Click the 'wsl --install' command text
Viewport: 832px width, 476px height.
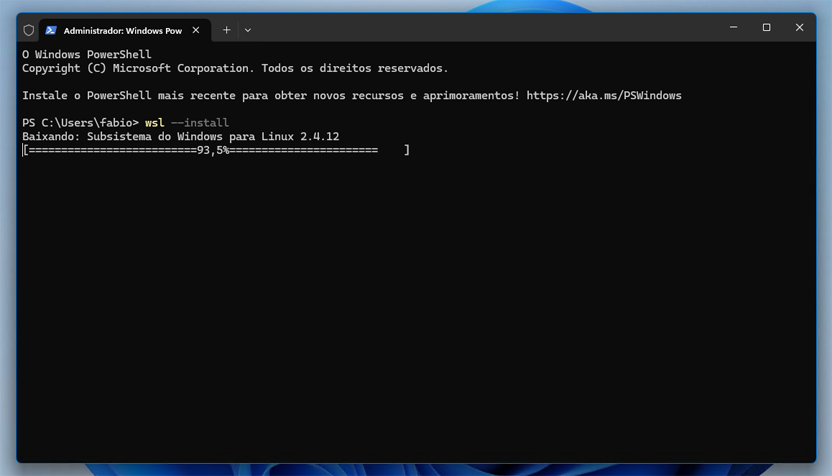coord(187,123)
